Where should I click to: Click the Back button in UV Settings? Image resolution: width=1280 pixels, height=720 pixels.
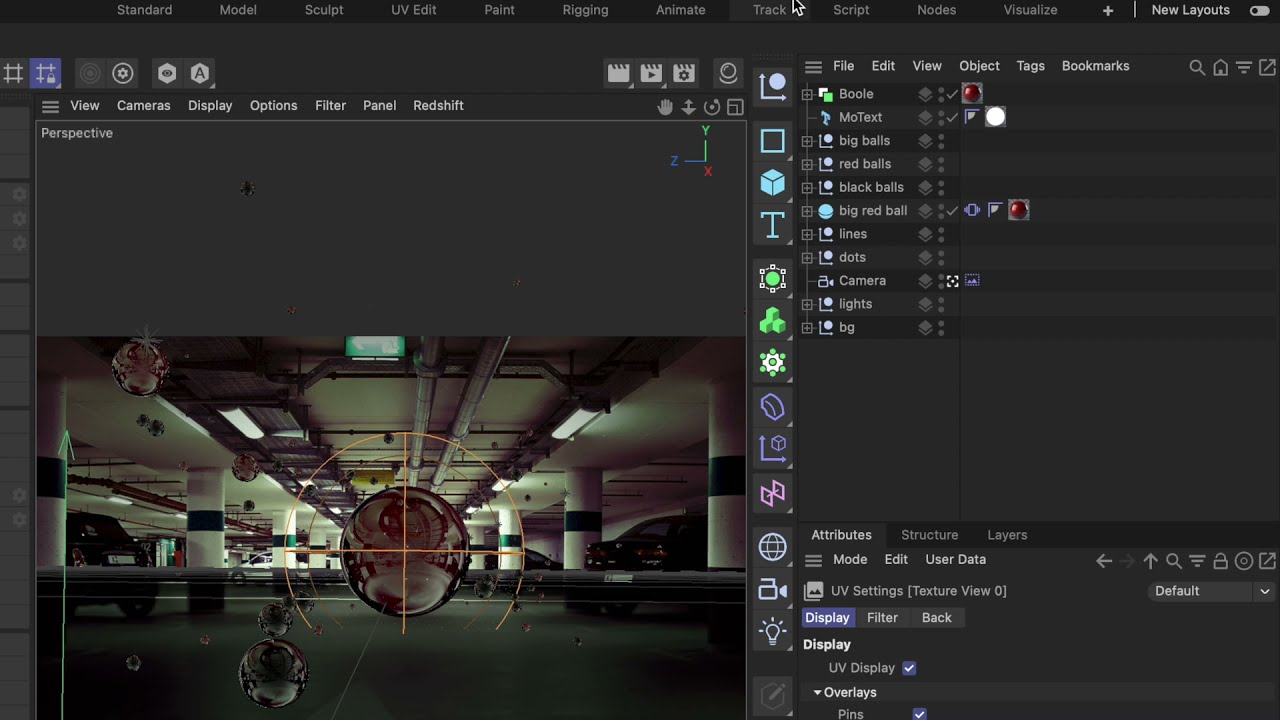pyautogui.click(x=936, y=618)
